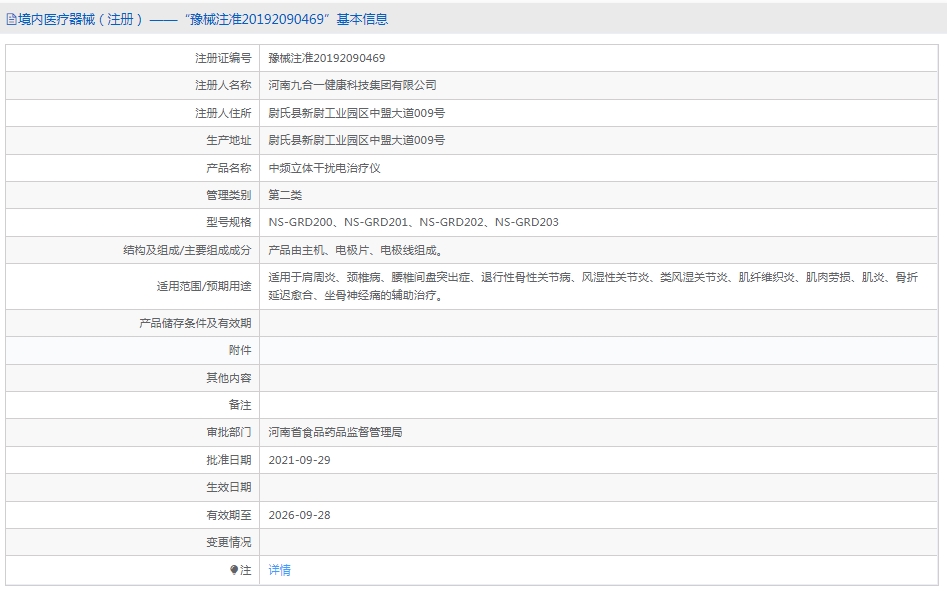Select 河南省食品药品监督管理局 value

pos(335,432)
